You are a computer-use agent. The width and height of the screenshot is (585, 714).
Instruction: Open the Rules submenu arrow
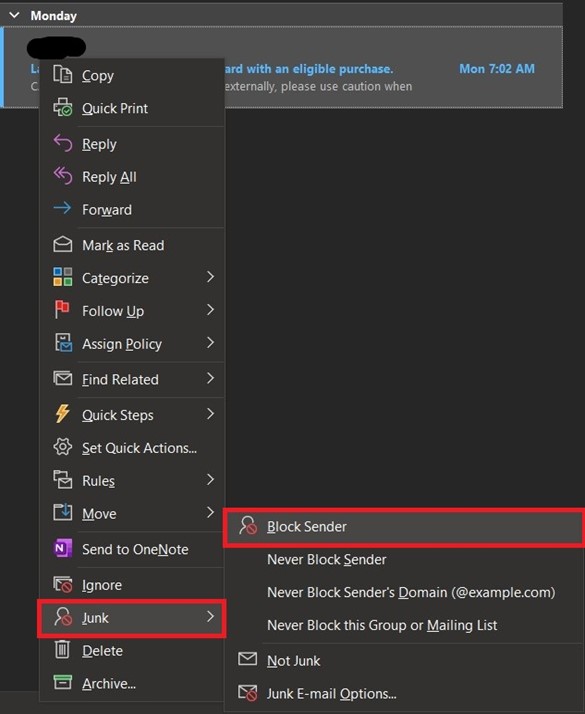coord(210,479)
